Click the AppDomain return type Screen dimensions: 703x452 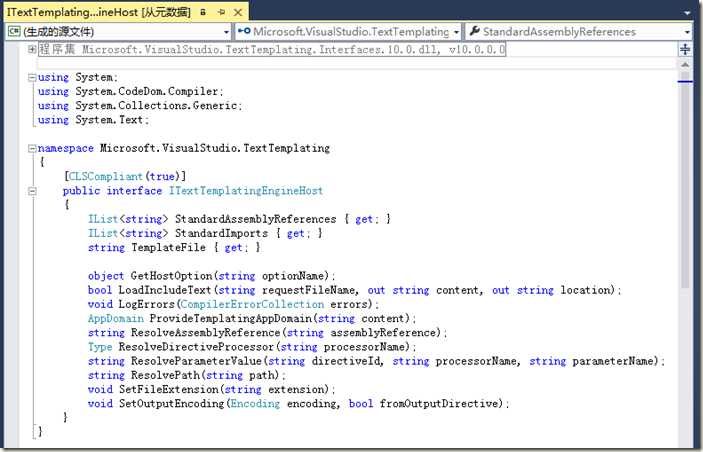point(116,319)
